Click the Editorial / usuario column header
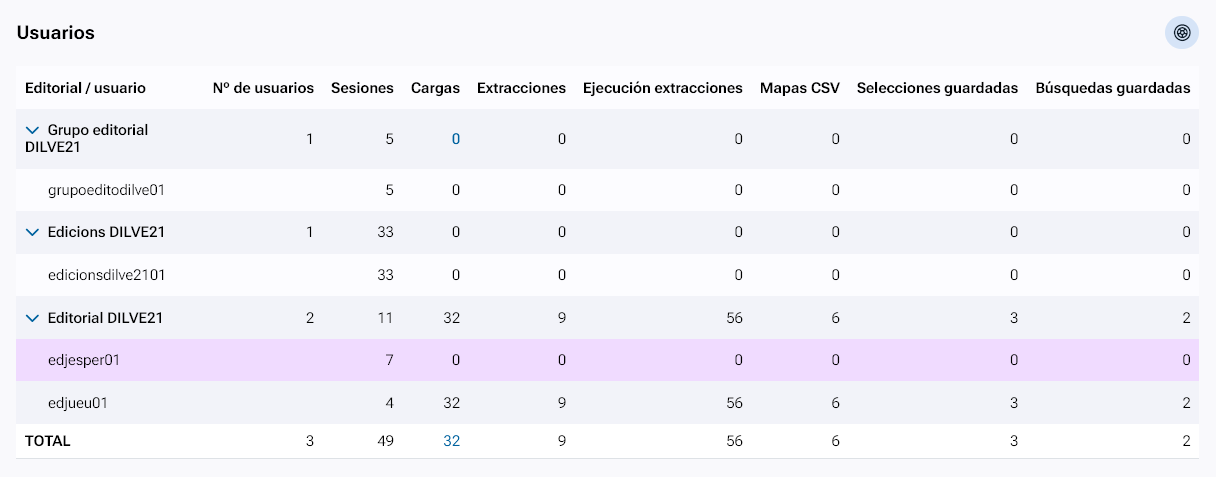The height and width of the screenshot is (477, 1216). (85, 88)
